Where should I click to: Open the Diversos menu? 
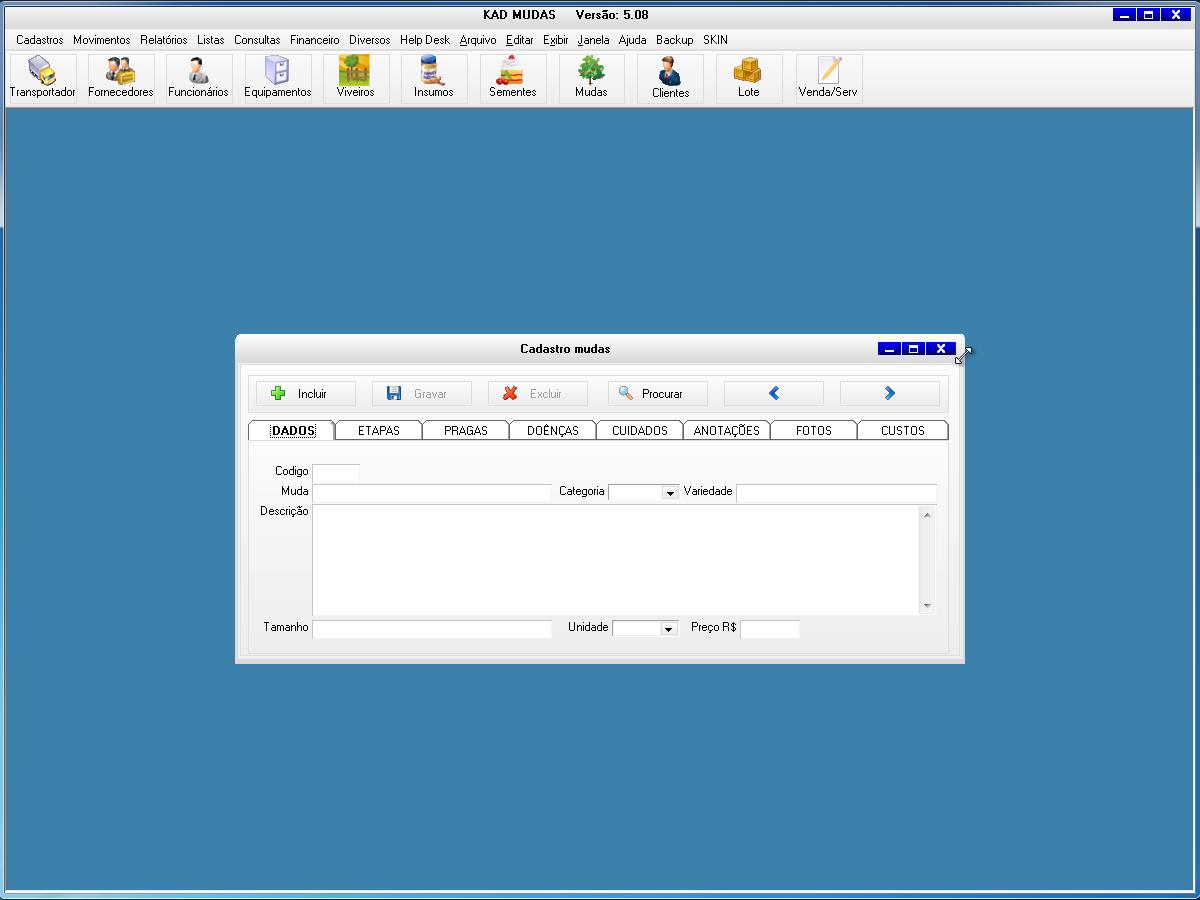[370, 40]
